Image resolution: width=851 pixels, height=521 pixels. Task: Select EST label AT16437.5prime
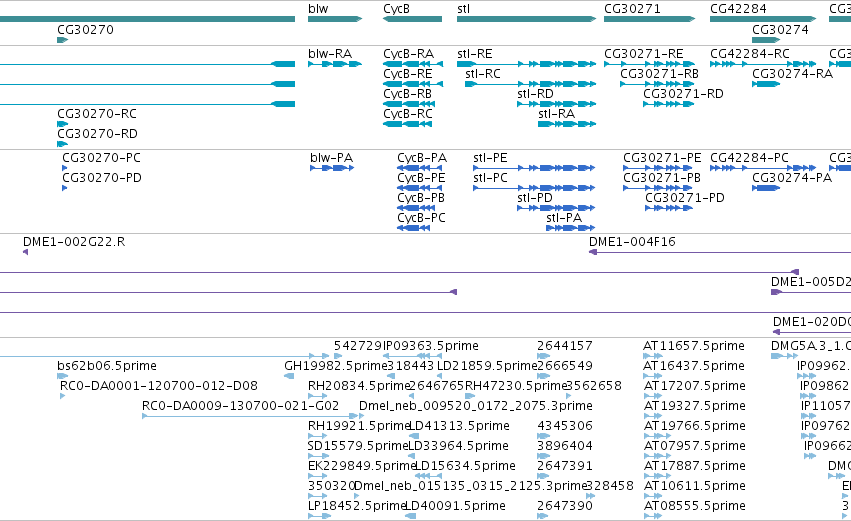click(694, 366)
